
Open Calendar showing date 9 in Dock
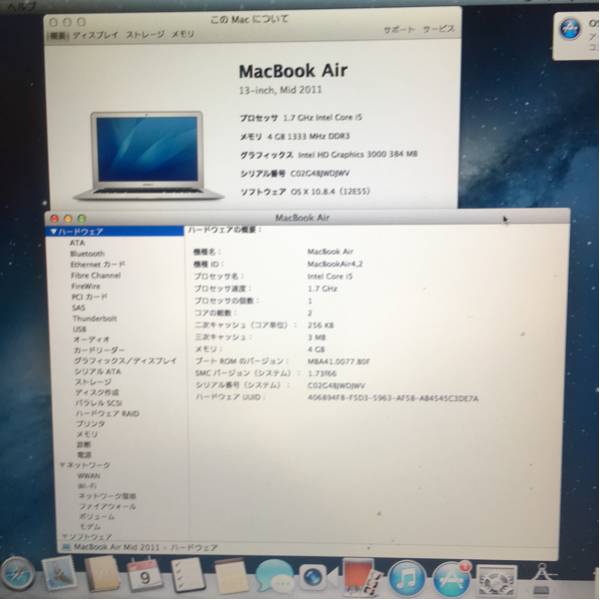click(x=144, y=575)
